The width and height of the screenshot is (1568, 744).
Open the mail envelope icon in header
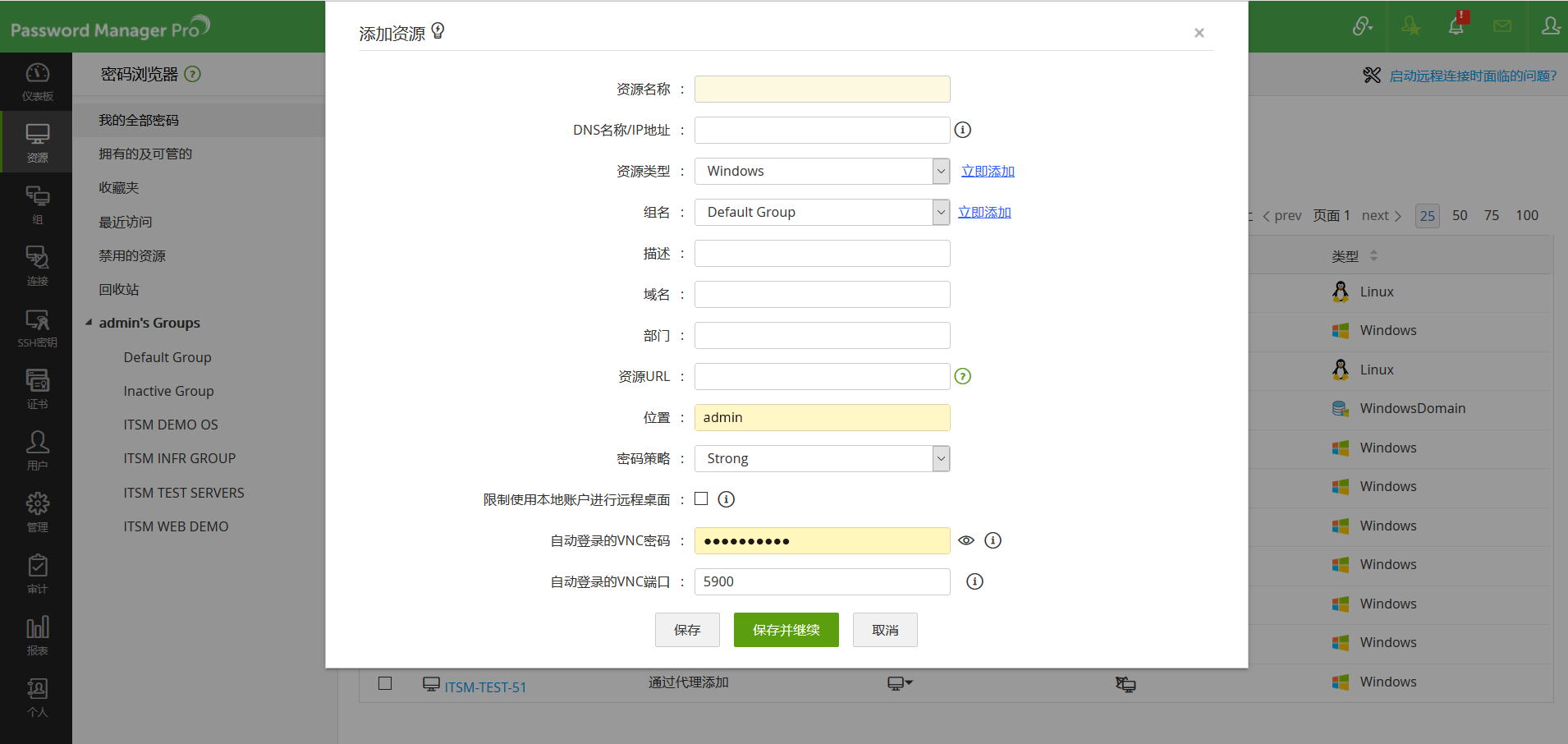(x=1502, y=25)
